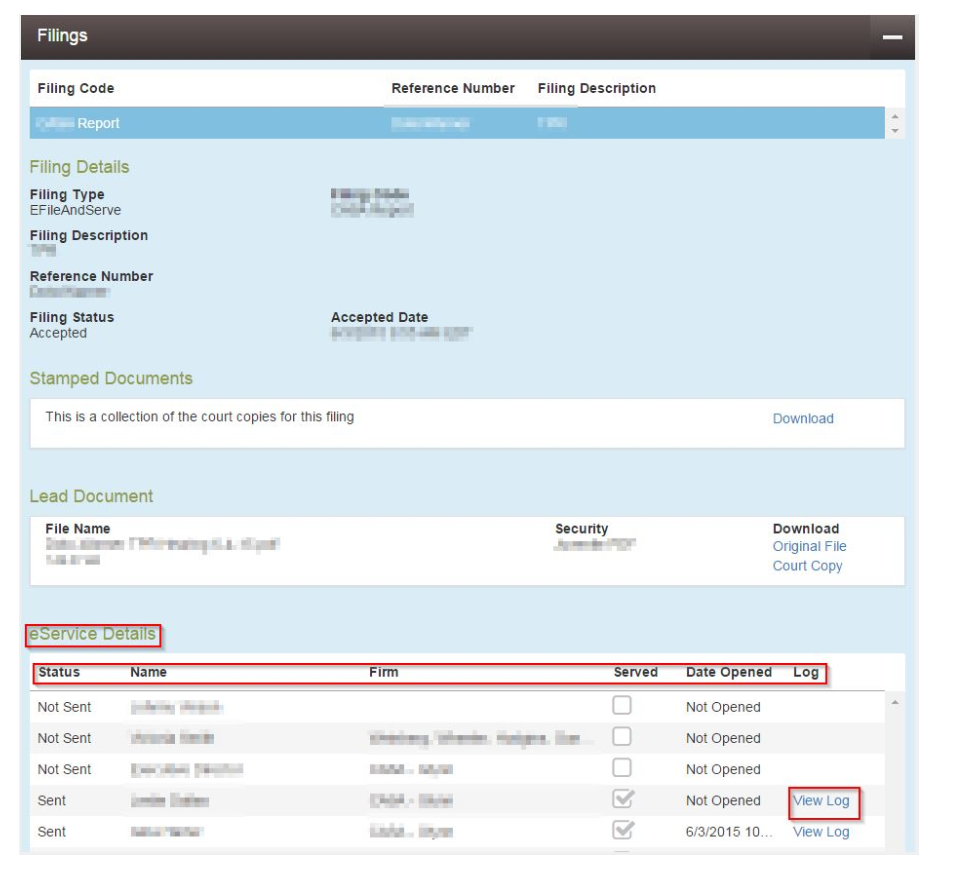Click the eService Details section heading

click(x=93, y=634)
